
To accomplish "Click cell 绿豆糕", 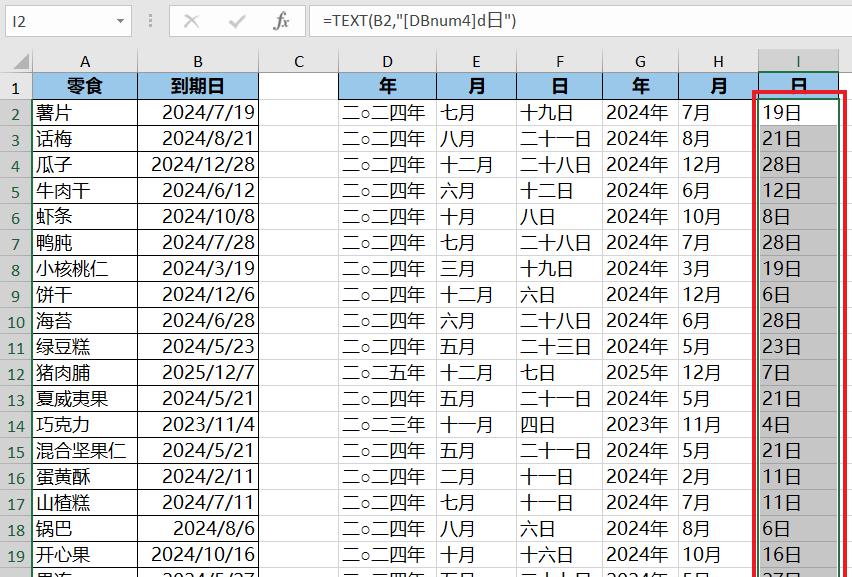I will [85, 347].
